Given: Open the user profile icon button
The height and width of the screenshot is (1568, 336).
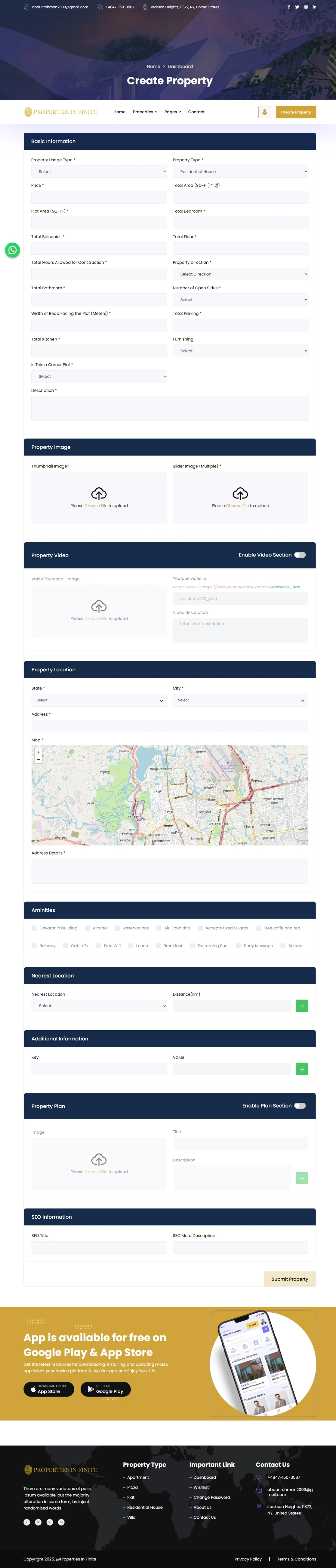Looking at the screenshot, I should pos(264,112).
